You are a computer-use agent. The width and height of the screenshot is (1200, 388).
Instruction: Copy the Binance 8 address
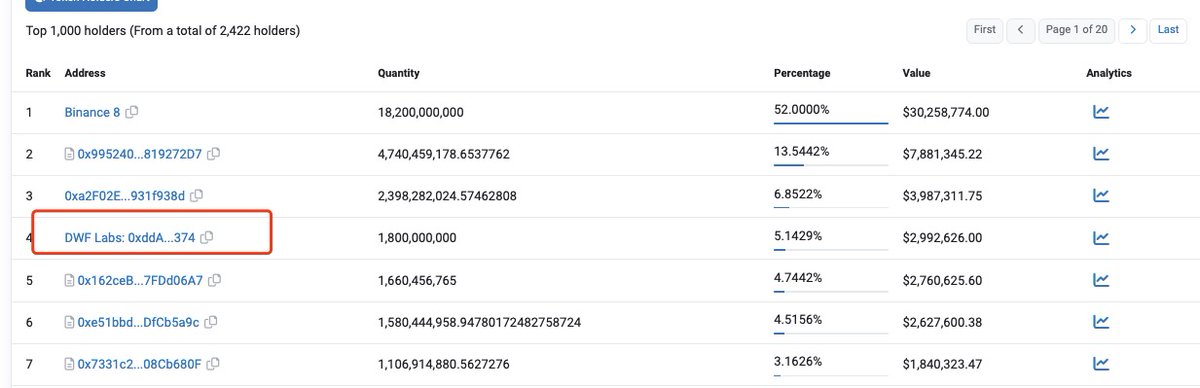point(132,112)
